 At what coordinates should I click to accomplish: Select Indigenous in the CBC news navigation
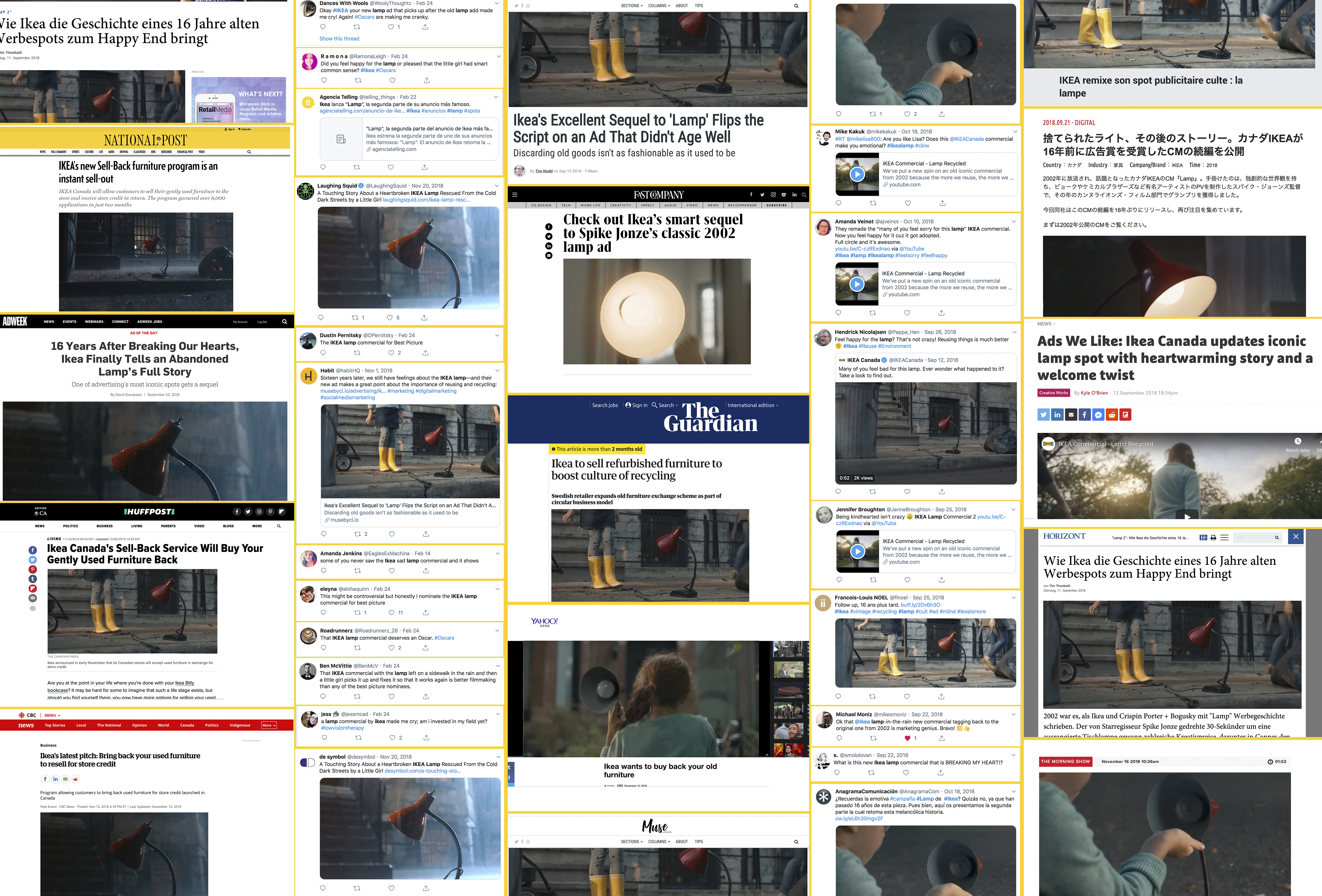tap(240, 725)
